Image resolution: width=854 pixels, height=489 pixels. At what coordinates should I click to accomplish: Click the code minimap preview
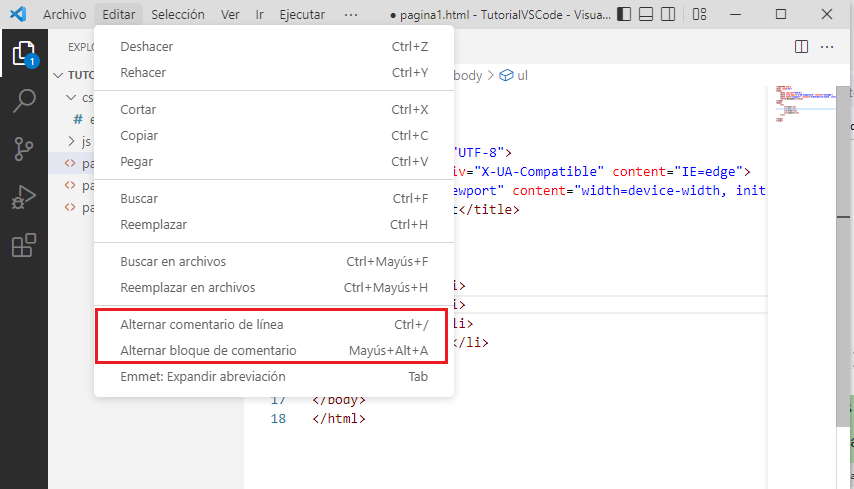click(x=804, y=103)
